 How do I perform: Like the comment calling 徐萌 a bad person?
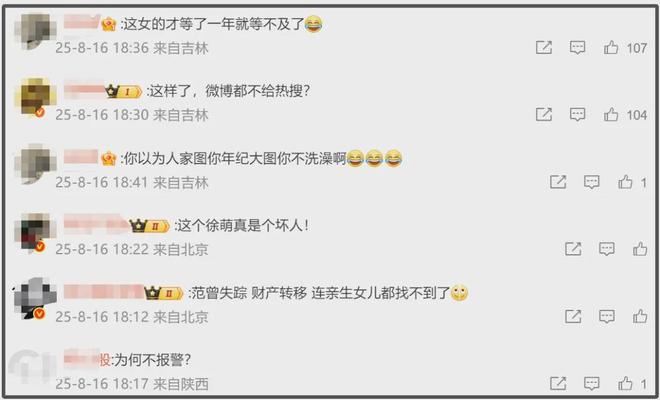pos(640,249)
